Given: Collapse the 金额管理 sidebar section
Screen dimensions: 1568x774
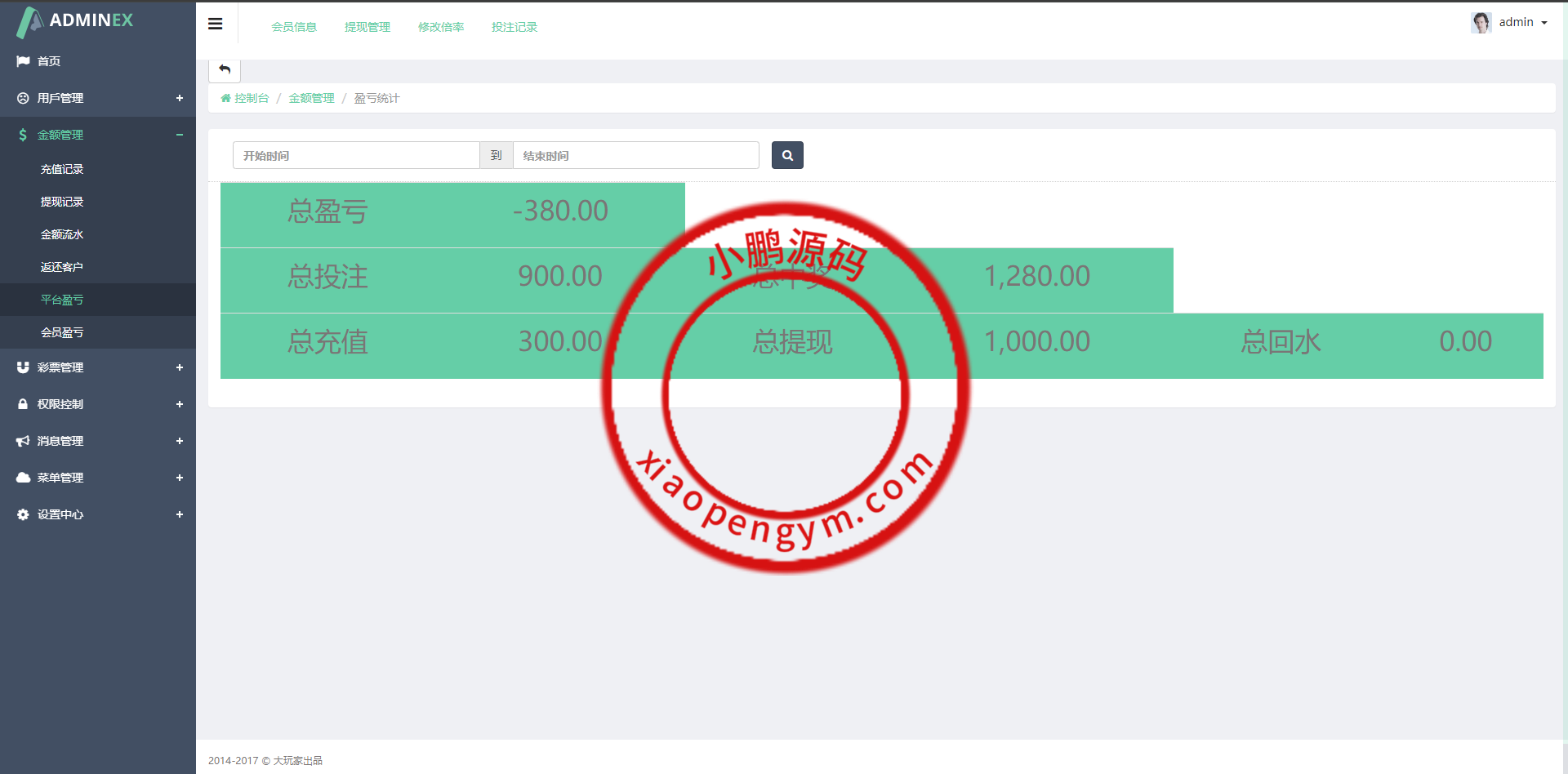Looking at the screenshot, I should pos(179,135).
